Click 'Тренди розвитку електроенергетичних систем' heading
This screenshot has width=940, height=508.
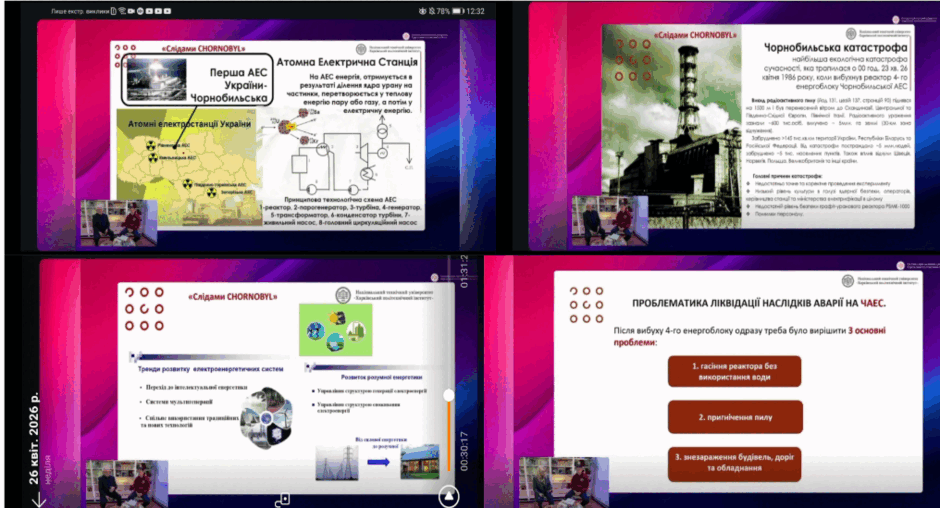click(210, 369)
